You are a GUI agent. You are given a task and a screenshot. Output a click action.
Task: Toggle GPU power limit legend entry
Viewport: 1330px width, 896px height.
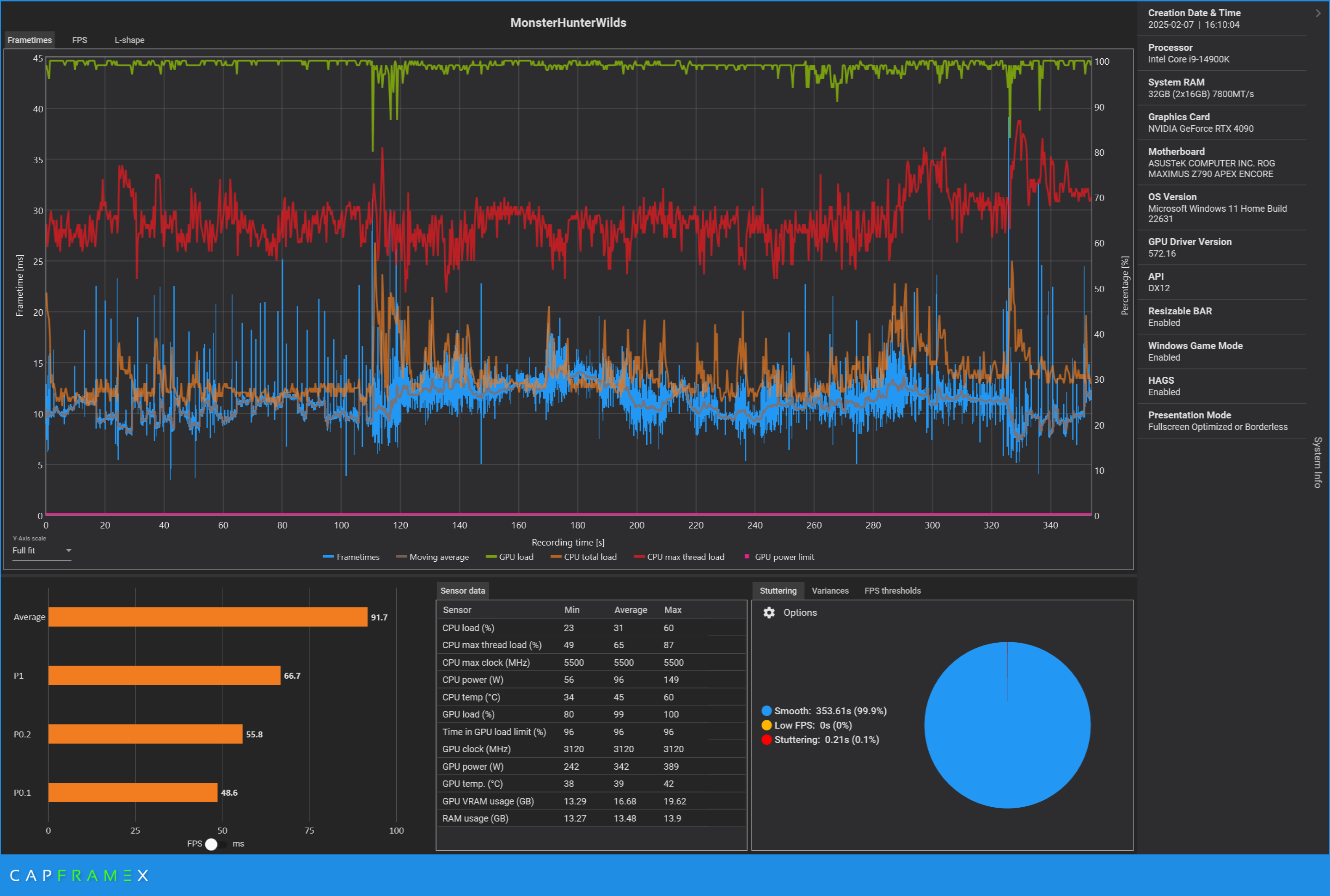(x=784, y=557)
